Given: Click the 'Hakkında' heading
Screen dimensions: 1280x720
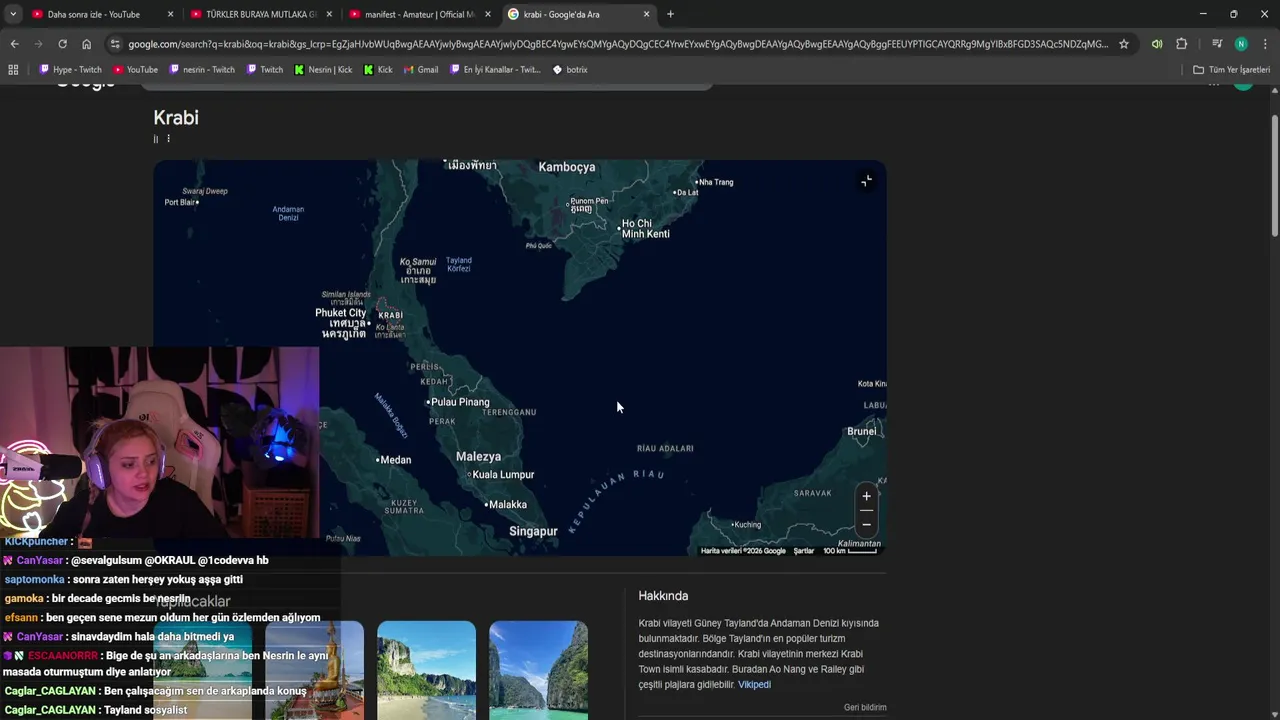Looking at the screenshot, I should (663, 596).
